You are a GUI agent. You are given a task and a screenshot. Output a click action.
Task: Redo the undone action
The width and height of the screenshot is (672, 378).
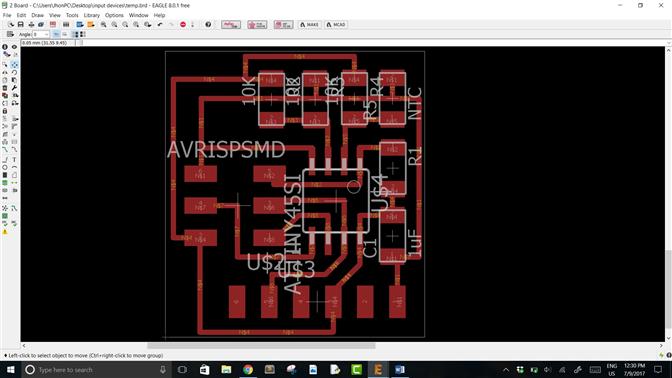(171, 24)
